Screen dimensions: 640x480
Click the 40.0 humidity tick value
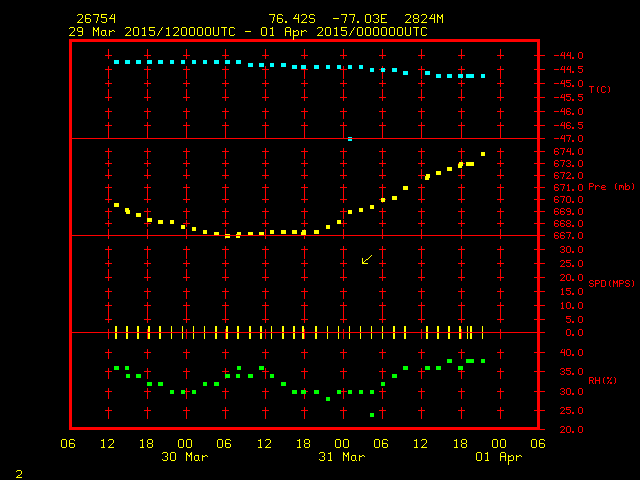(571, 353)
